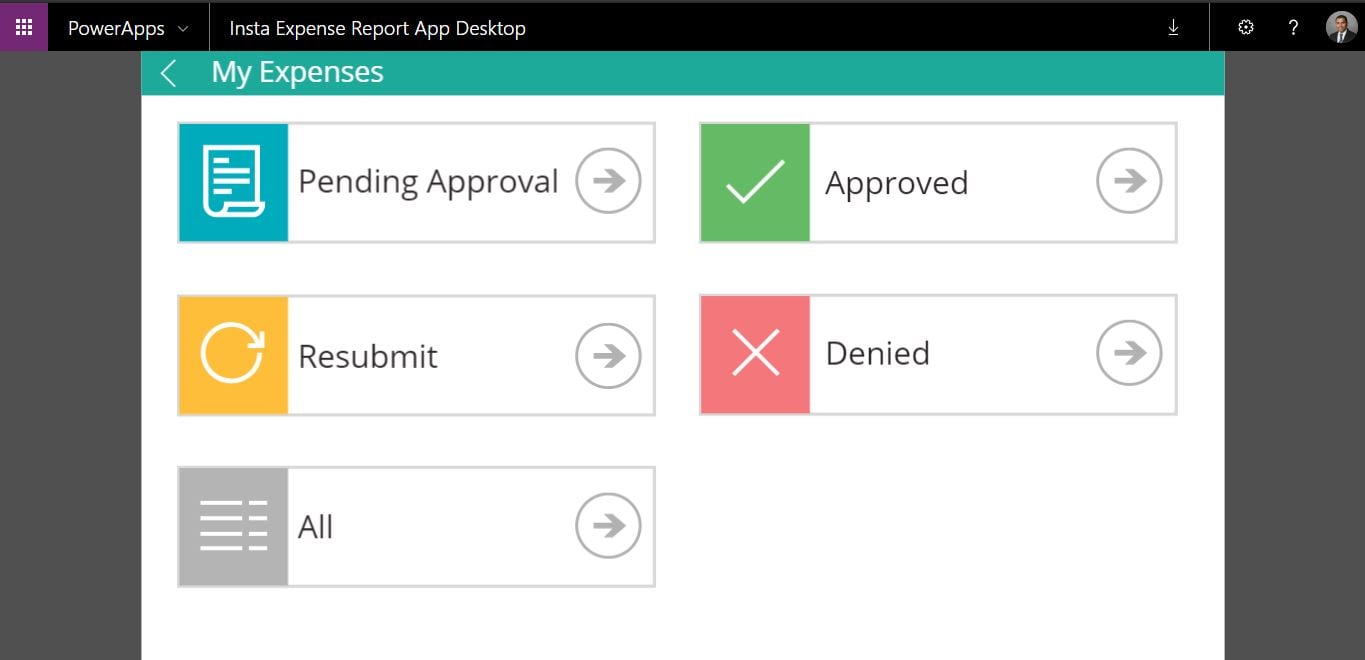The height and width of the screenshot is (660, 1365).
Task: Open All via its arrow button
Action: [608, 526]
